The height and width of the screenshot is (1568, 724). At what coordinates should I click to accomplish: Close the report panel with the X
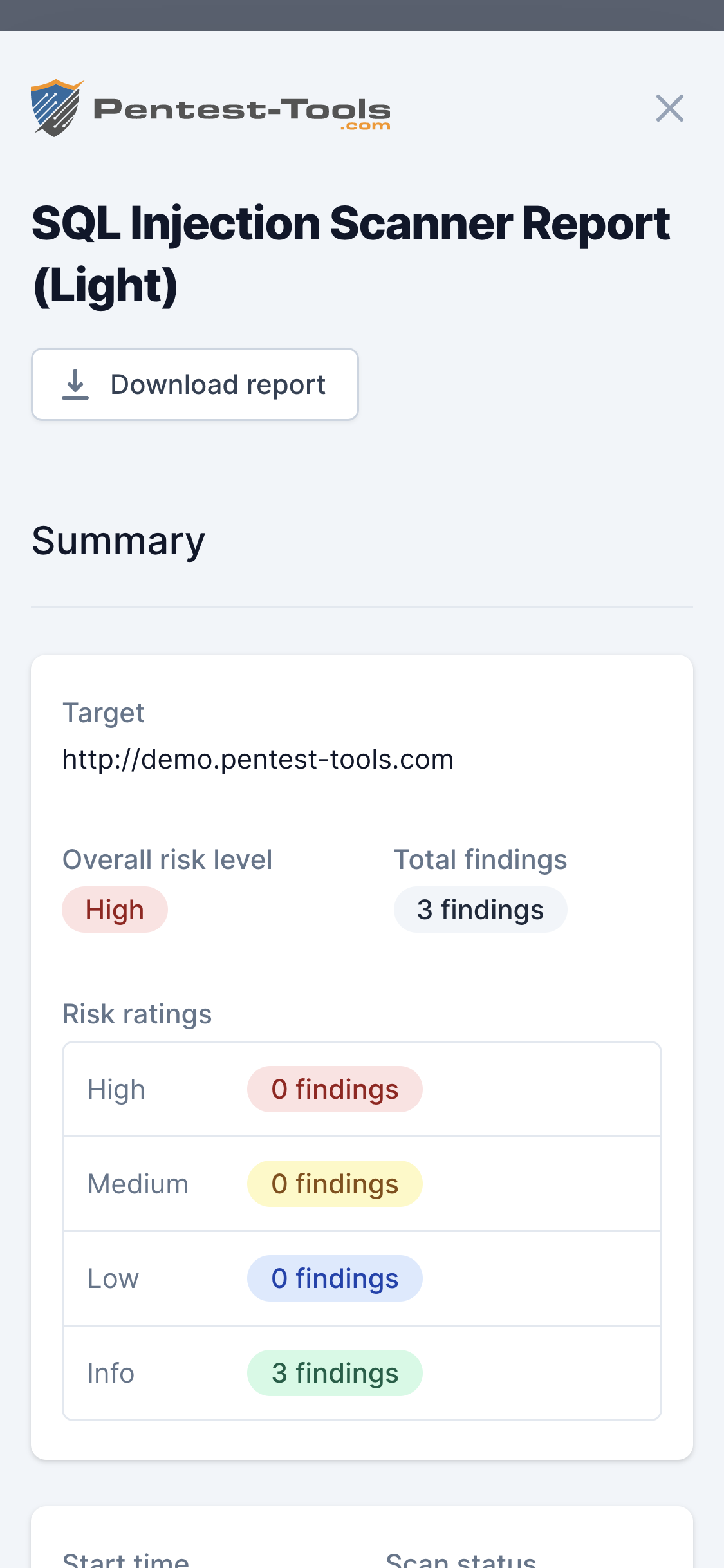670,108
